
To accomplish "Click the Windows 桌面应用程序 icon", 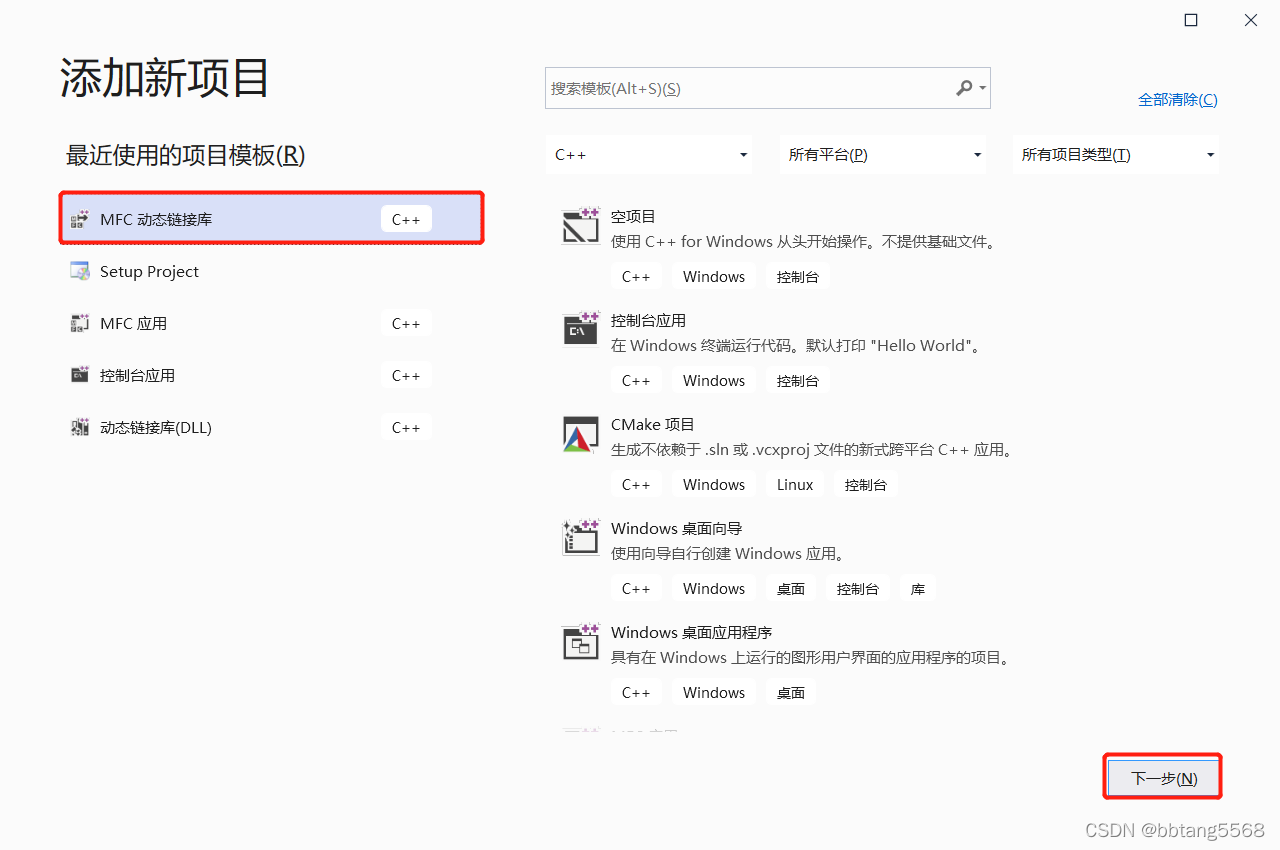I will coord(581,642).
